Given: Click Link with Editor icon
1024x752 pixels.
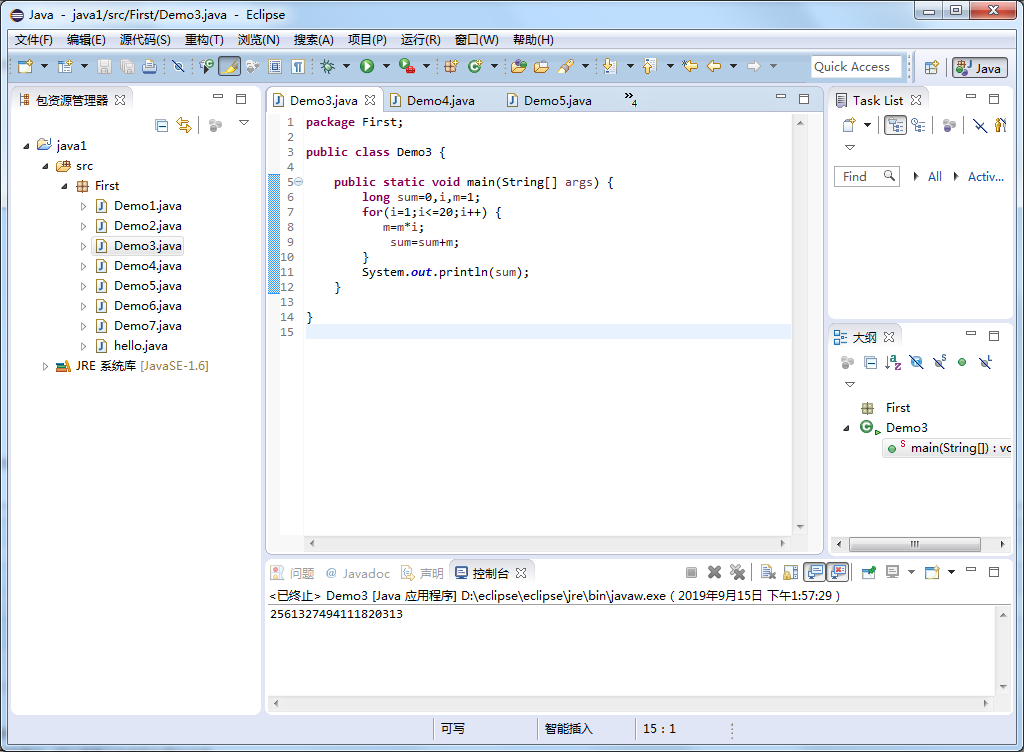Looking at the screenshot, I should 185,125.
